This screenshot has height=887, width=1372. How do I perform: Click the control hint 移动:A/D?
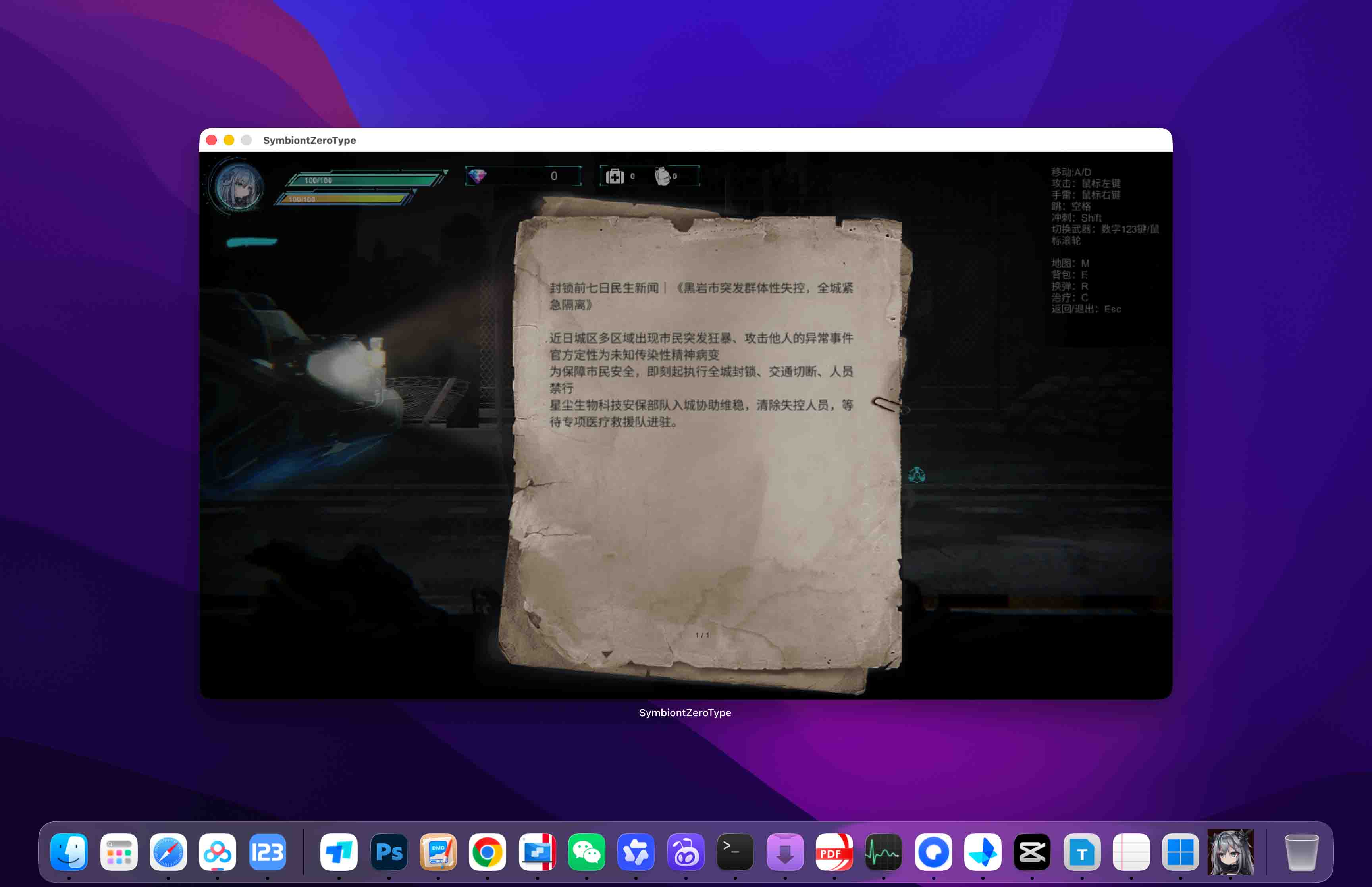click(x=1071, y=172)
